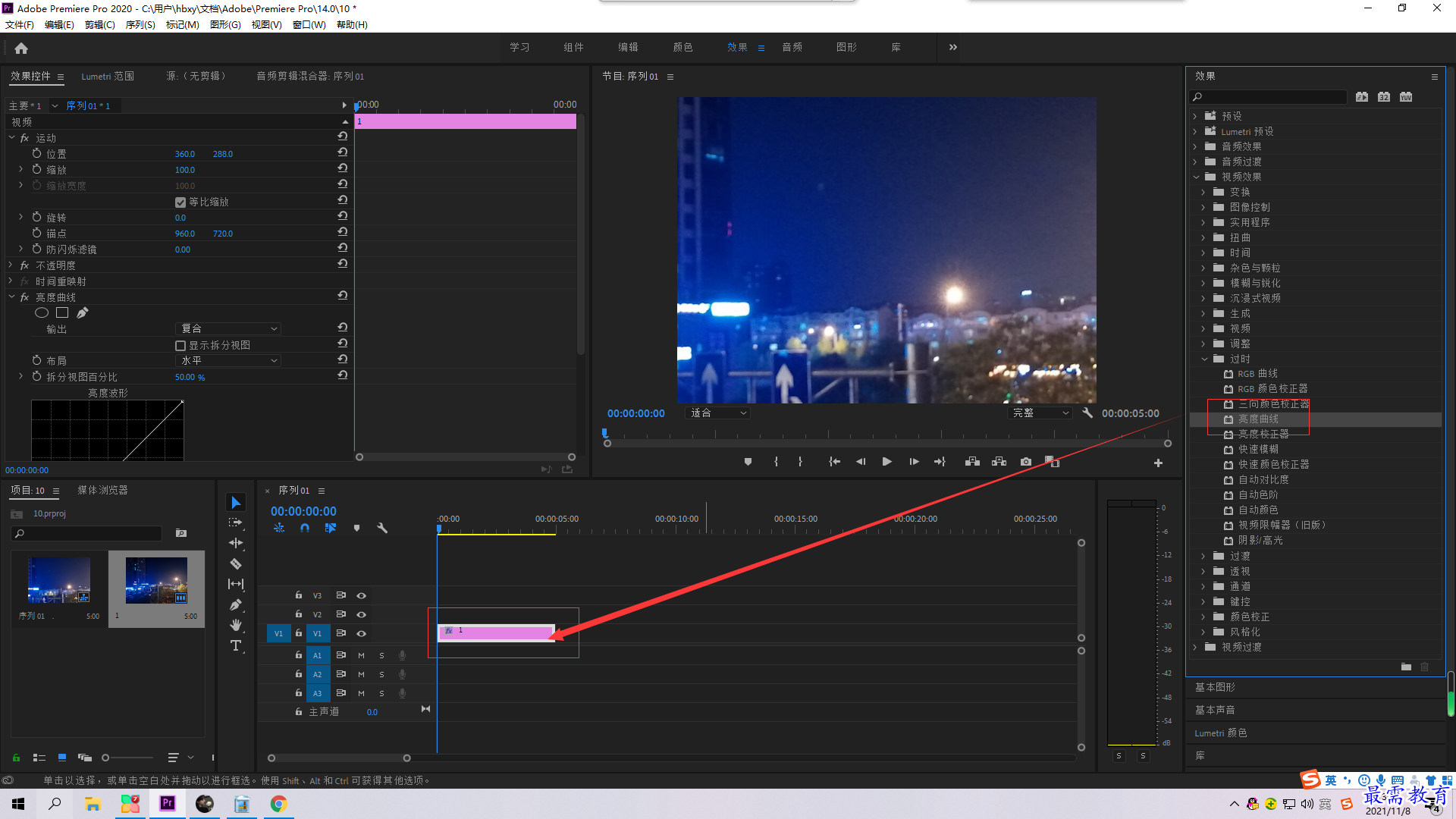Viewport: 1456px width, 819px height.
Task: Create 4-point polygon mask for 亮度曲线
Action: (62, 312)
